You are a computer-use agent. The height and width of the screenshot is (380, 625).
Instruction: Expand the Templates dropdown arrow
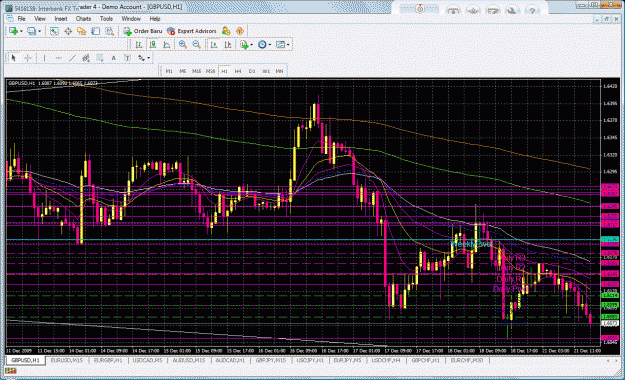click(288, 45)
